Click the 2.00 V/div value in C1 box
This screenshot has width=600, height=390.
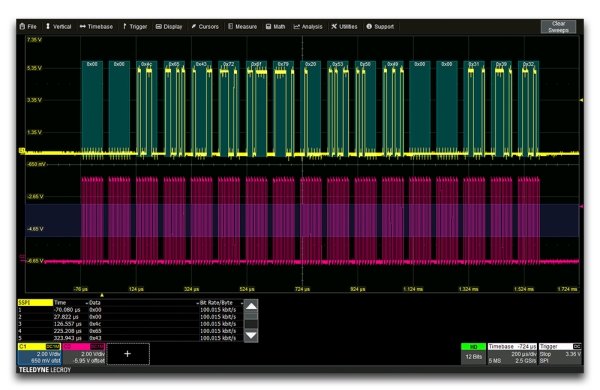click(x=48, y=354)
